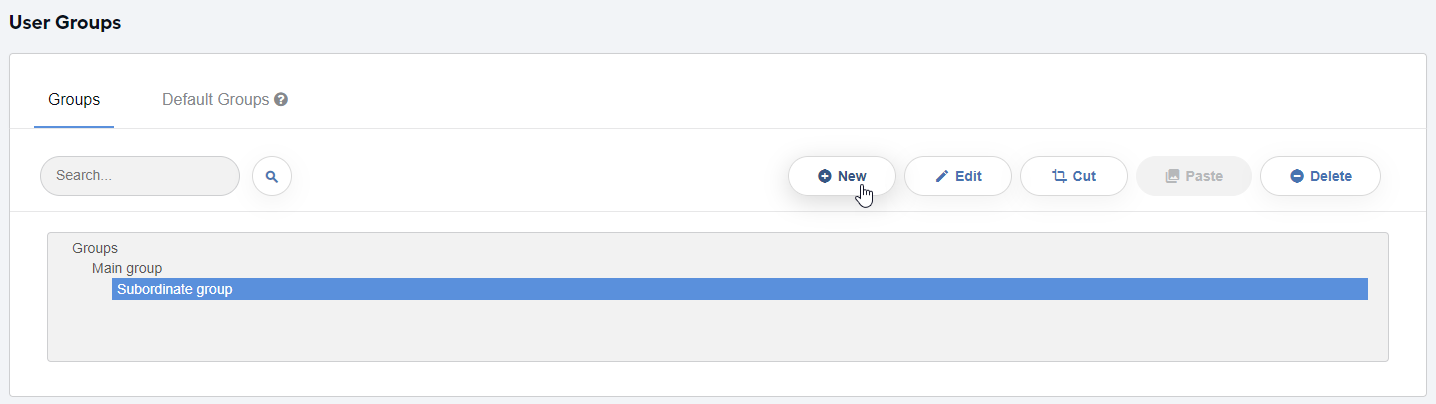The image size is (1436, 404).
Task: Switch to the Groups tab
Action: point(74,100)
